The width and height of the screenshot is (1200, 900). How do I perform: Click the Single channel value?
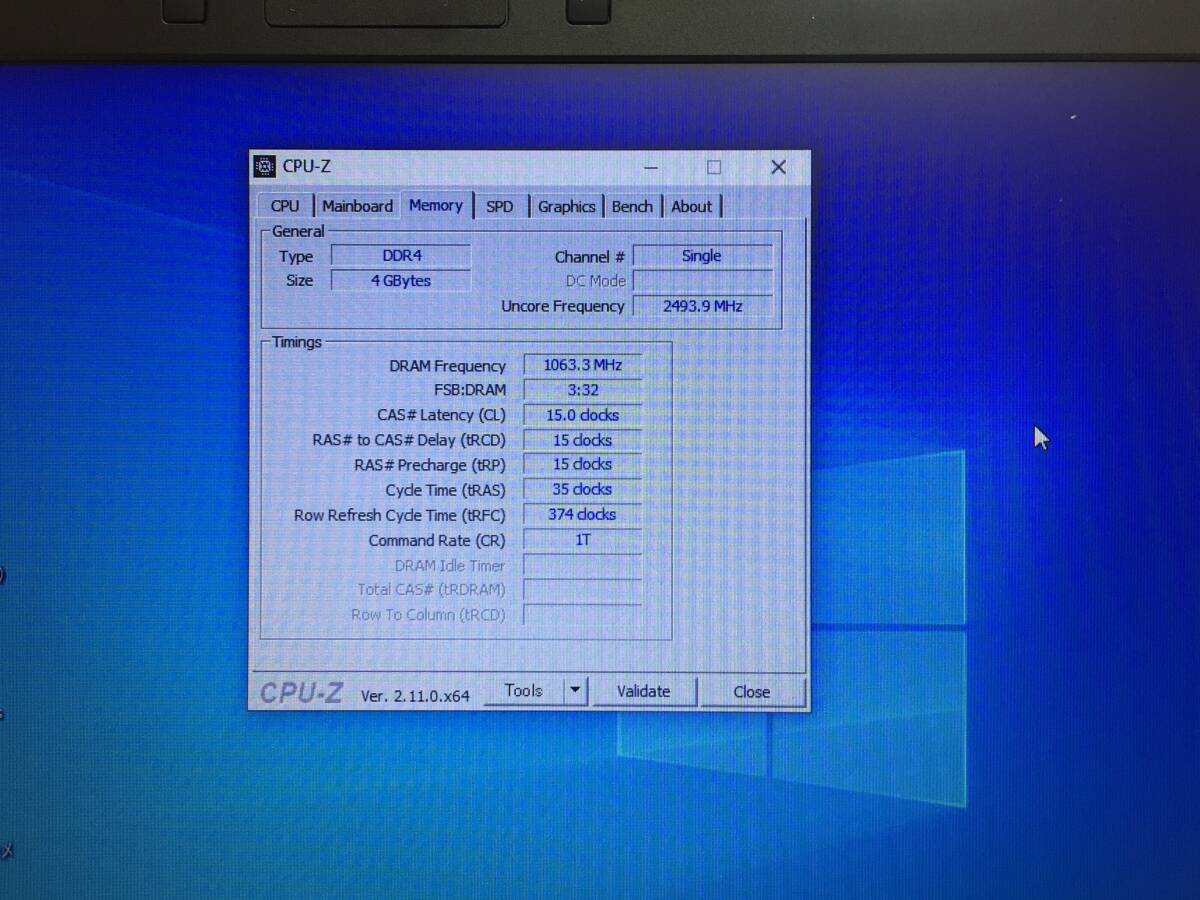pos(702,256)
